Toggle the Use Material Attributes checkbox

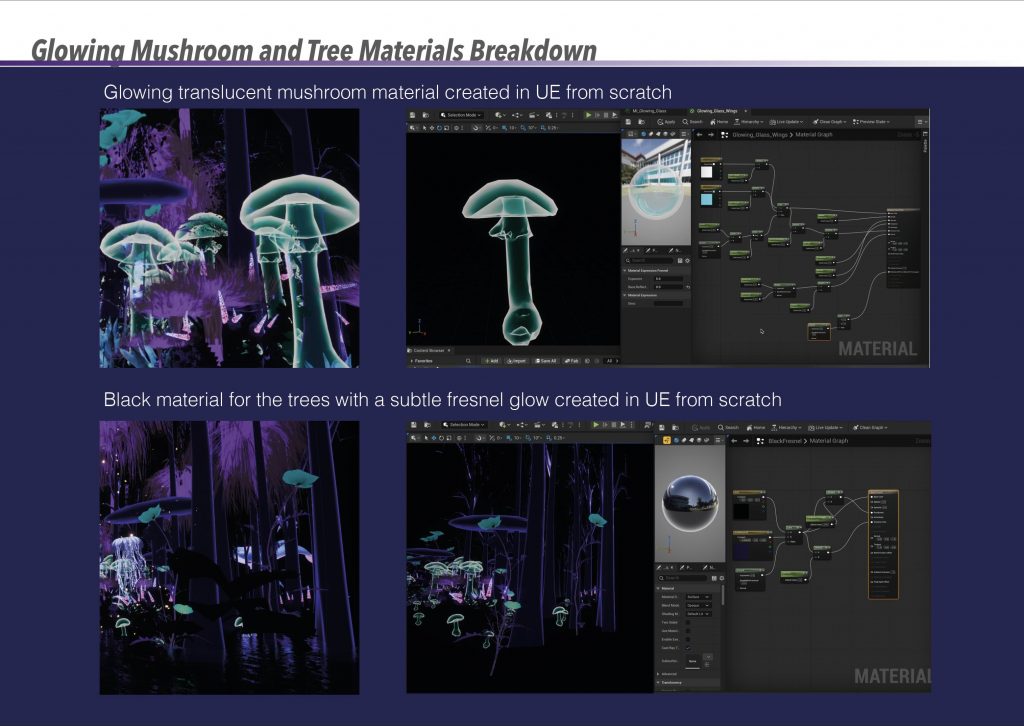687,630
